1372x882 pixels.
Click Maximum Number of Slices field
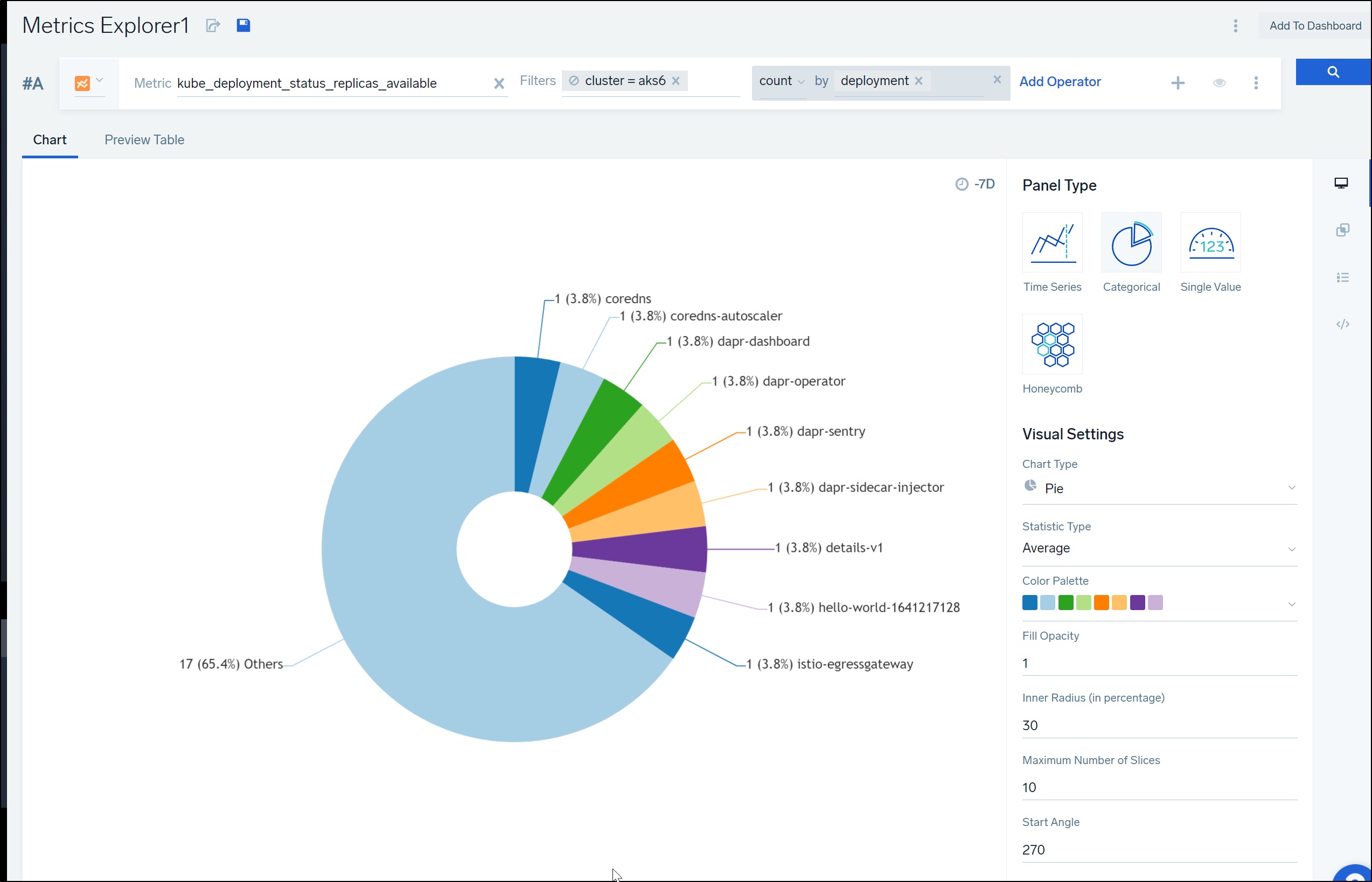point(1159,787)
